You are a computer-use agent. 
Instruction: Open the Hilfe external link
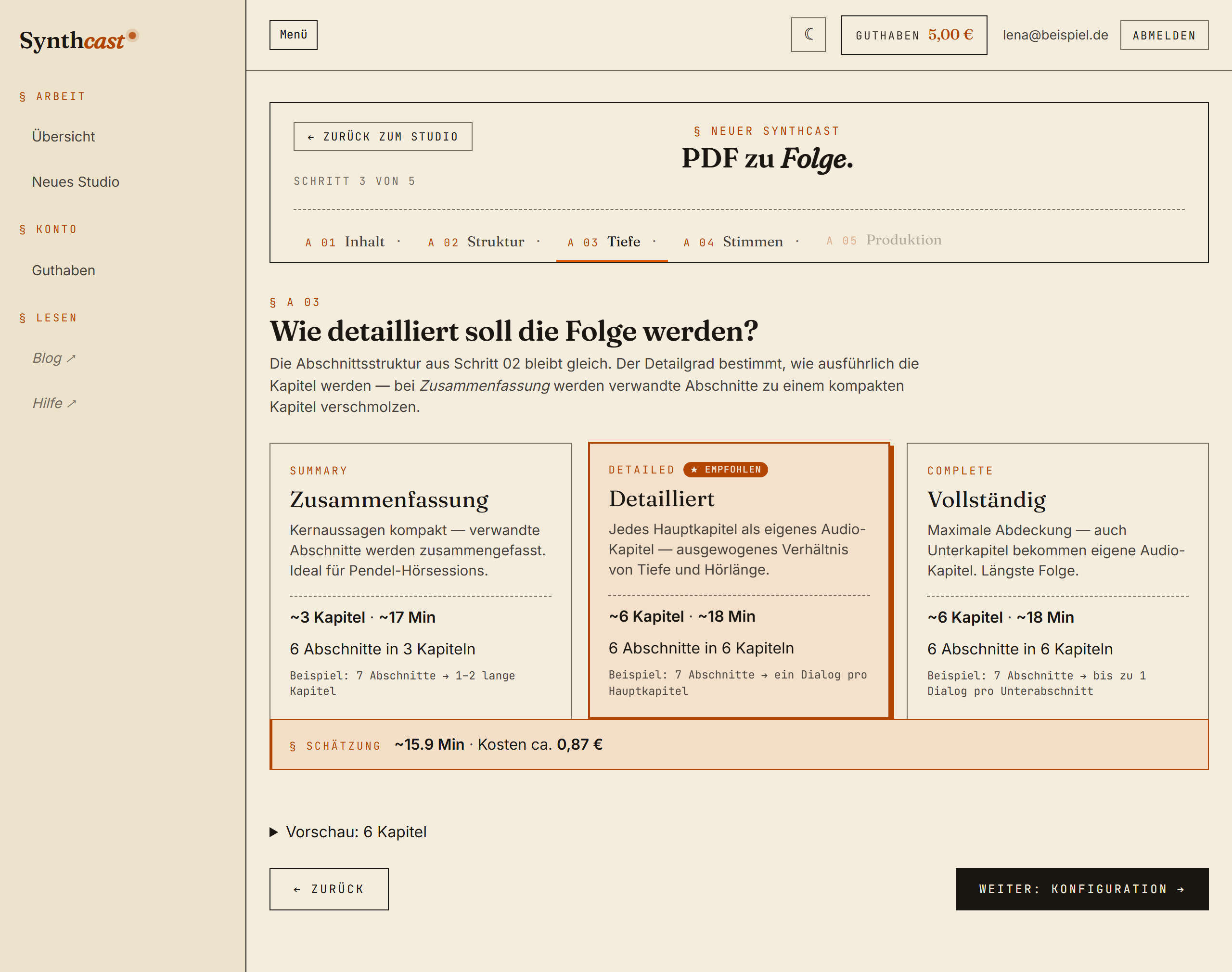pos(54,403)
